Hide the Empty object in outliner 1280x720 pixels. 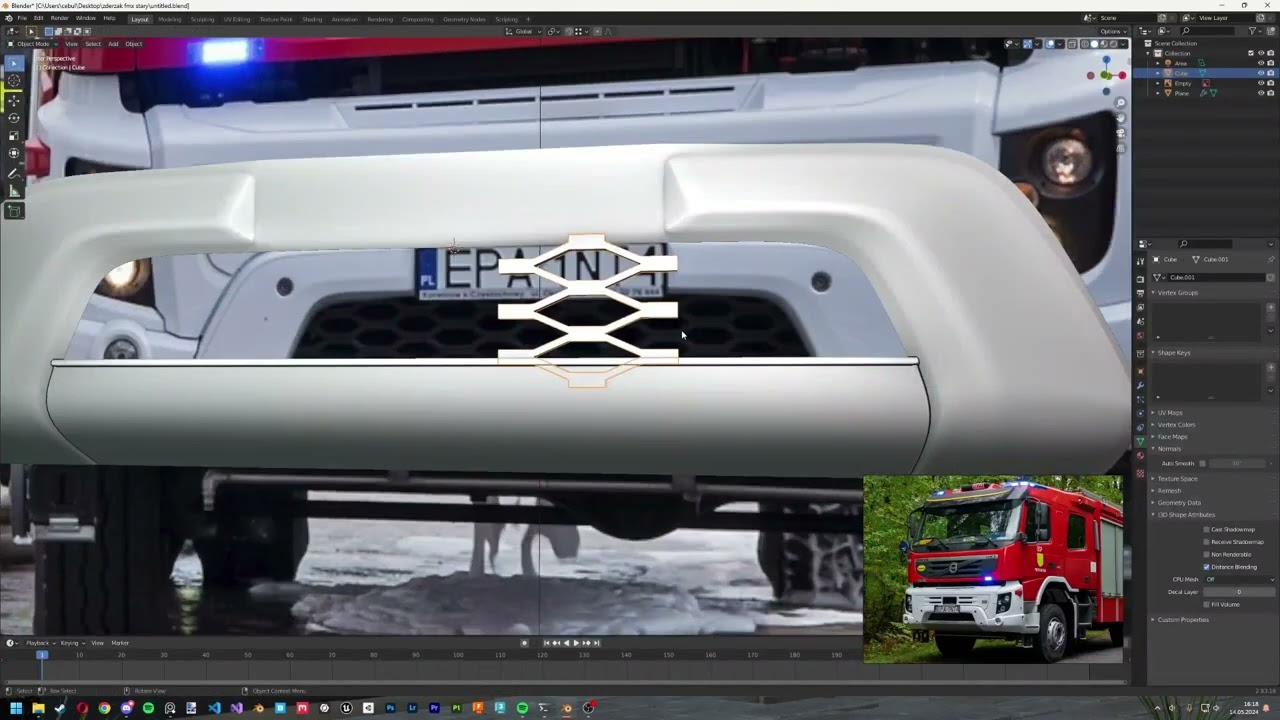[x=1260, y=83]
